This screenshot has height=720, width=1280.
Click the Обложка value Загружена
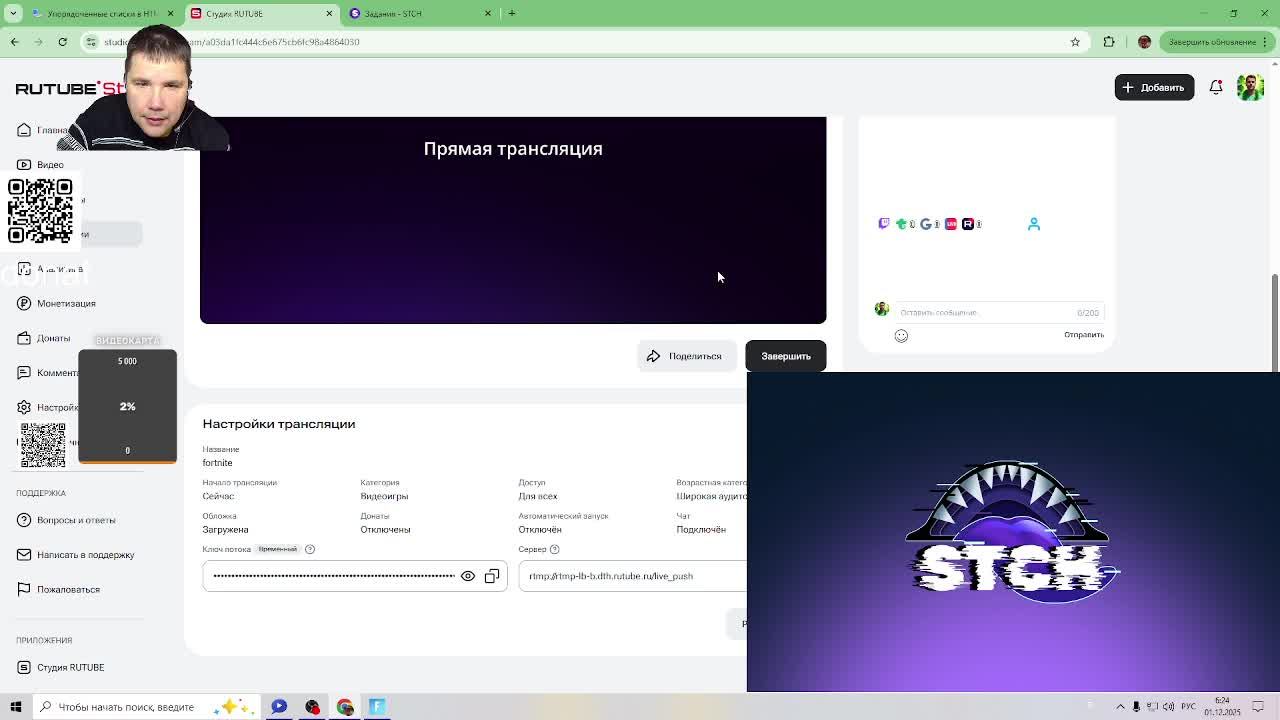pos(225,530)
